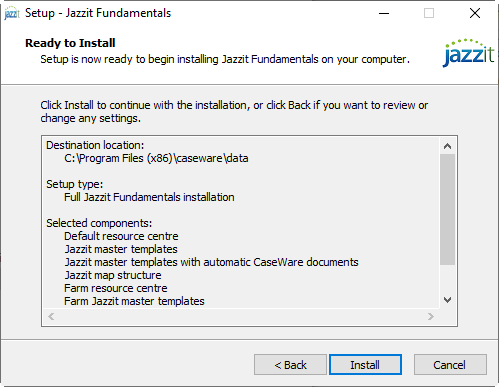Click the Install button
This screenshot has height=387, width=499.
[x=365, y=365]
